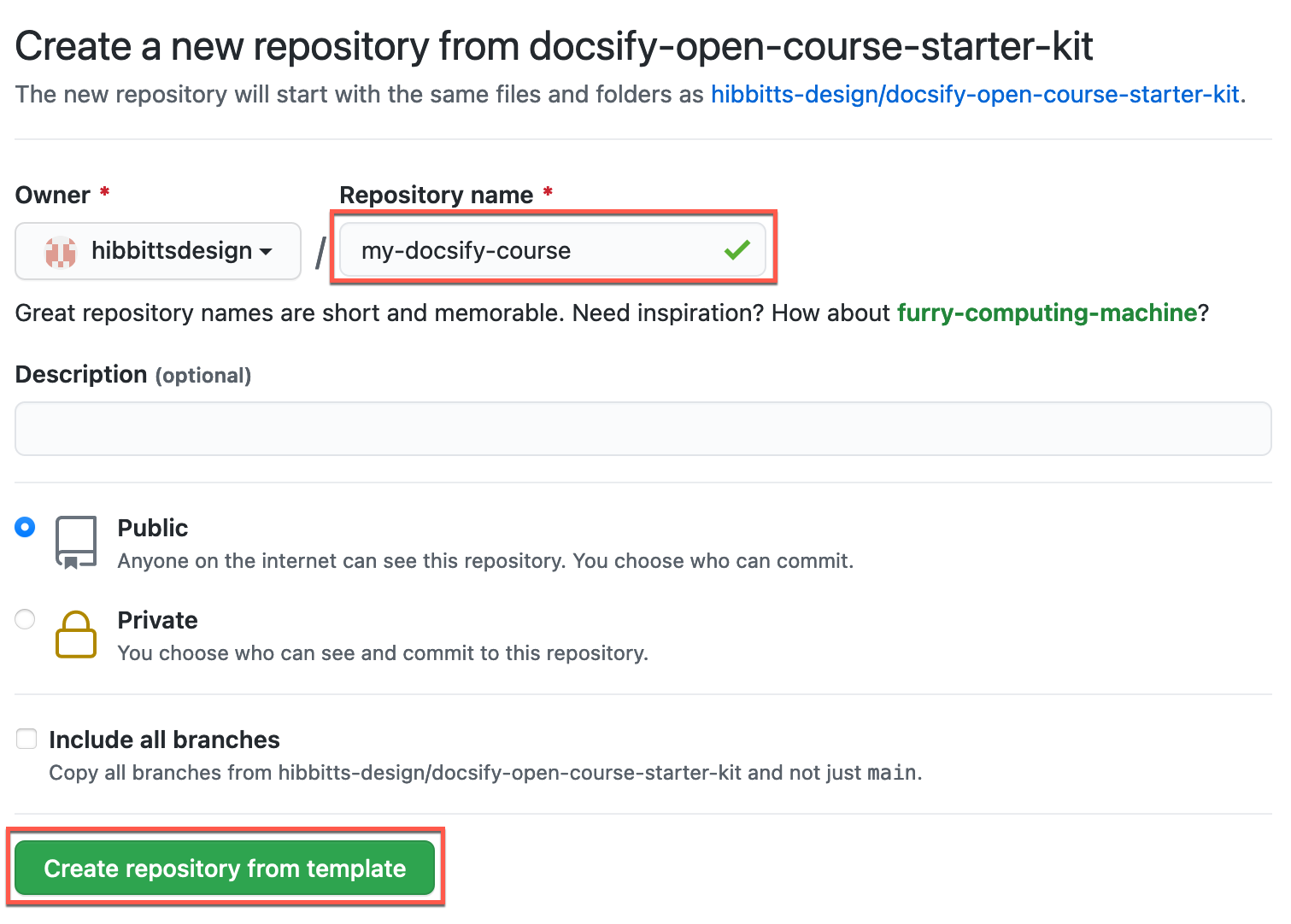Click the green checkmark in name field
1291x924 pixels.
click(x=736, y=250)
